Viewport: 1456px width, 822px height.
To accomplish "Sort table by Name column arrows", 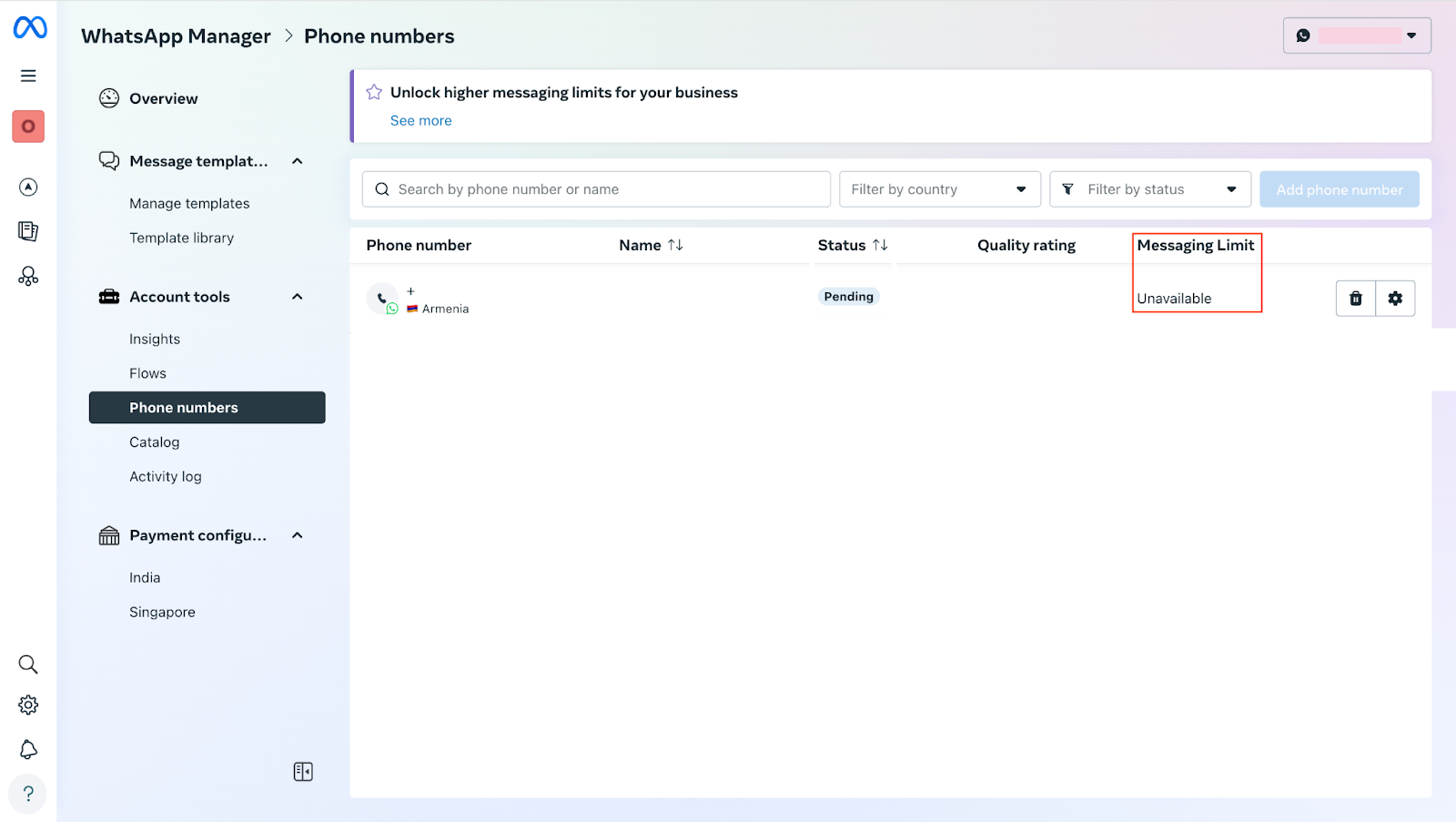I will pyautogui.click(x=675, y=245).
